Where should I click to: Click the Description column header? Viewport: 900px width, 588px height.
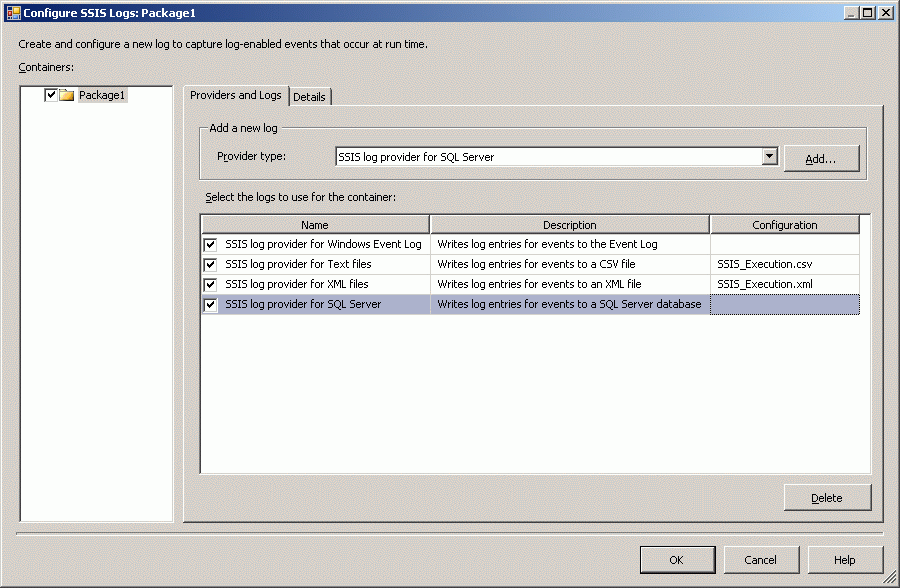click(570, 225)
